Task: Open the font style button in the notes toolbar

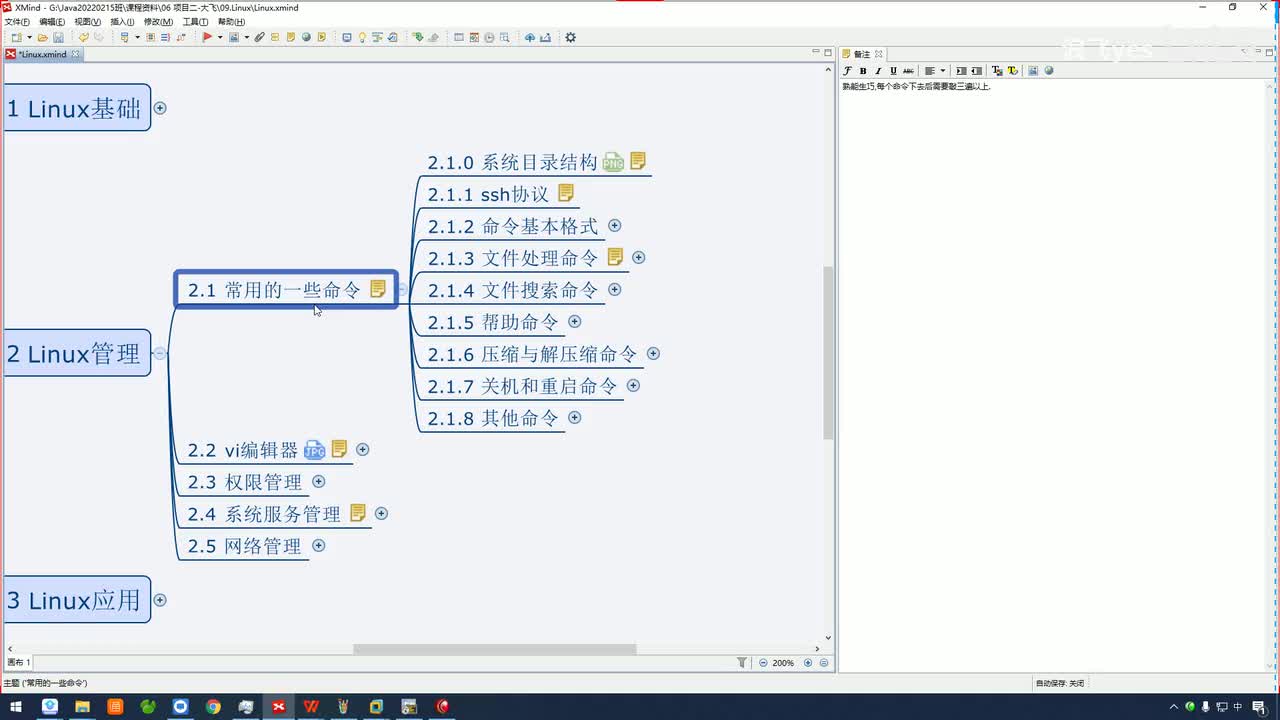Action: point(847,70)
